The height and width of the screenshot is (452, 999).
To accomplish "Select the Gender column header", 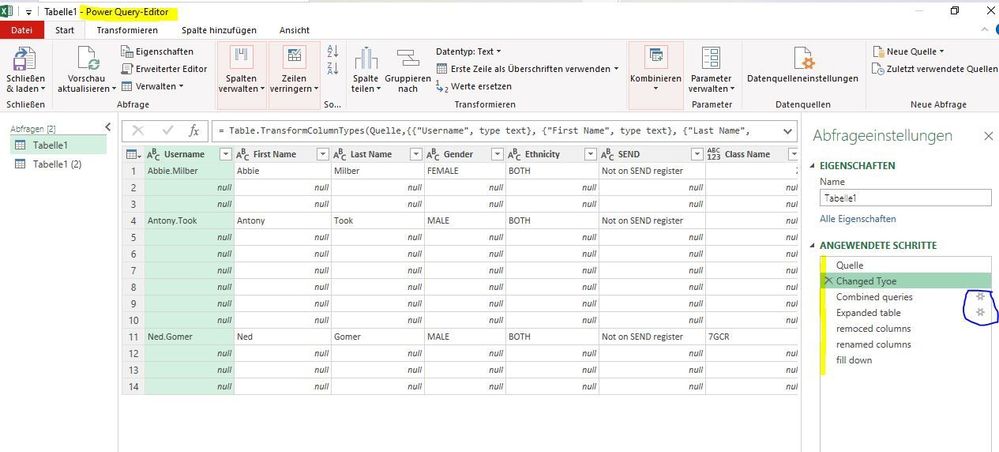I will pos(465,154).
